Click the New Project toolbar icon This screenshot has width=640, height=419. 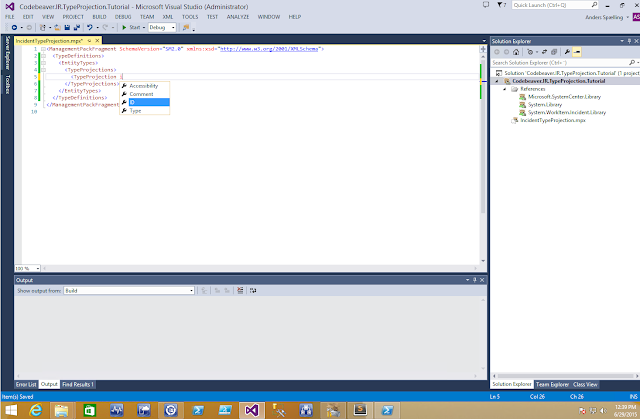tap(42, 27)
